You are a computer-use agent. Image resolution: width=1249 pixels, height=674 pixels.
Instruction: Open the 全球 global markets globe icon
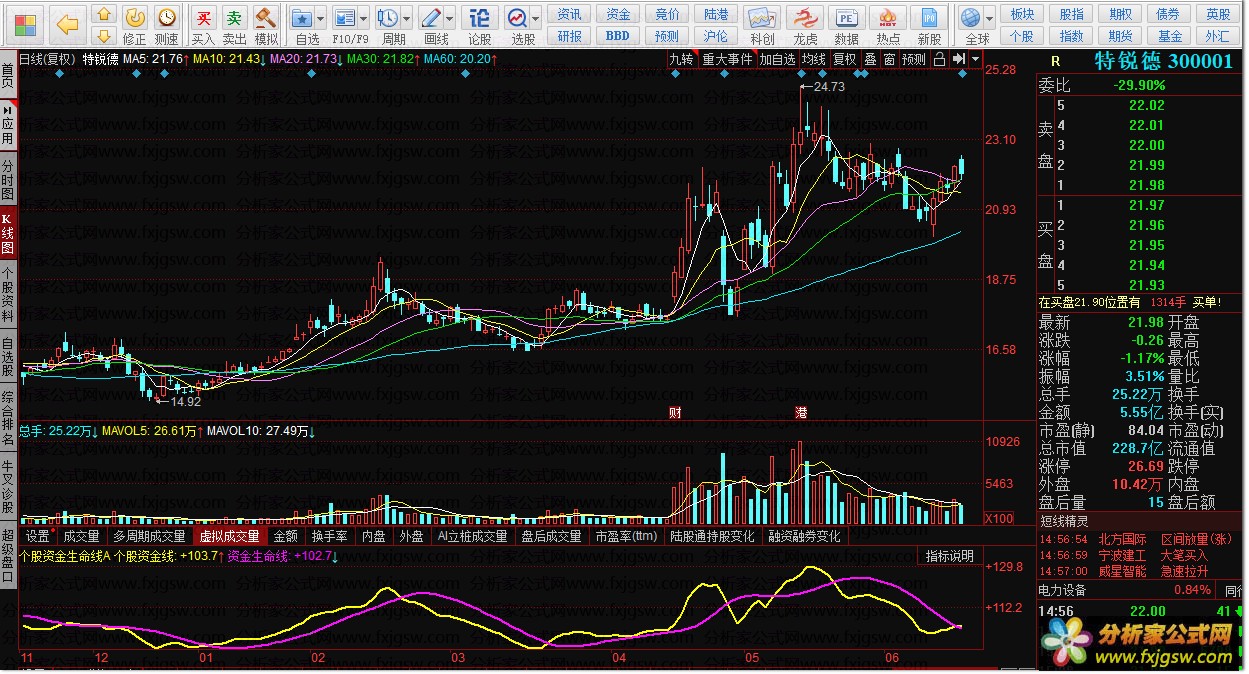point(970,18)
